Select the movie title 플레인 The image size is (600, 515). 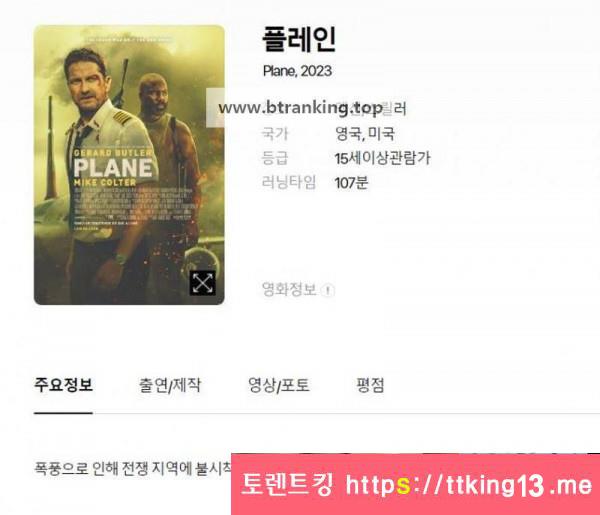pyautogui.click(x=299, y=39)
